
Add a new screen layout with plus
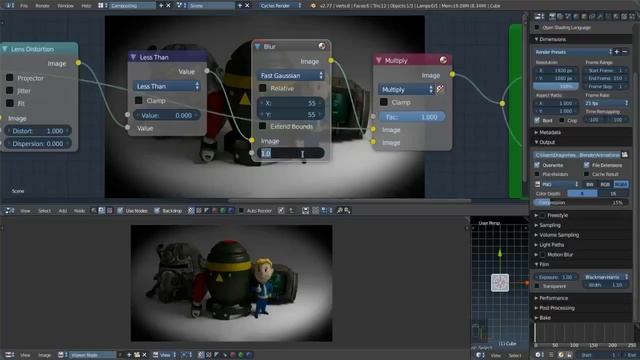pos(161,6)
